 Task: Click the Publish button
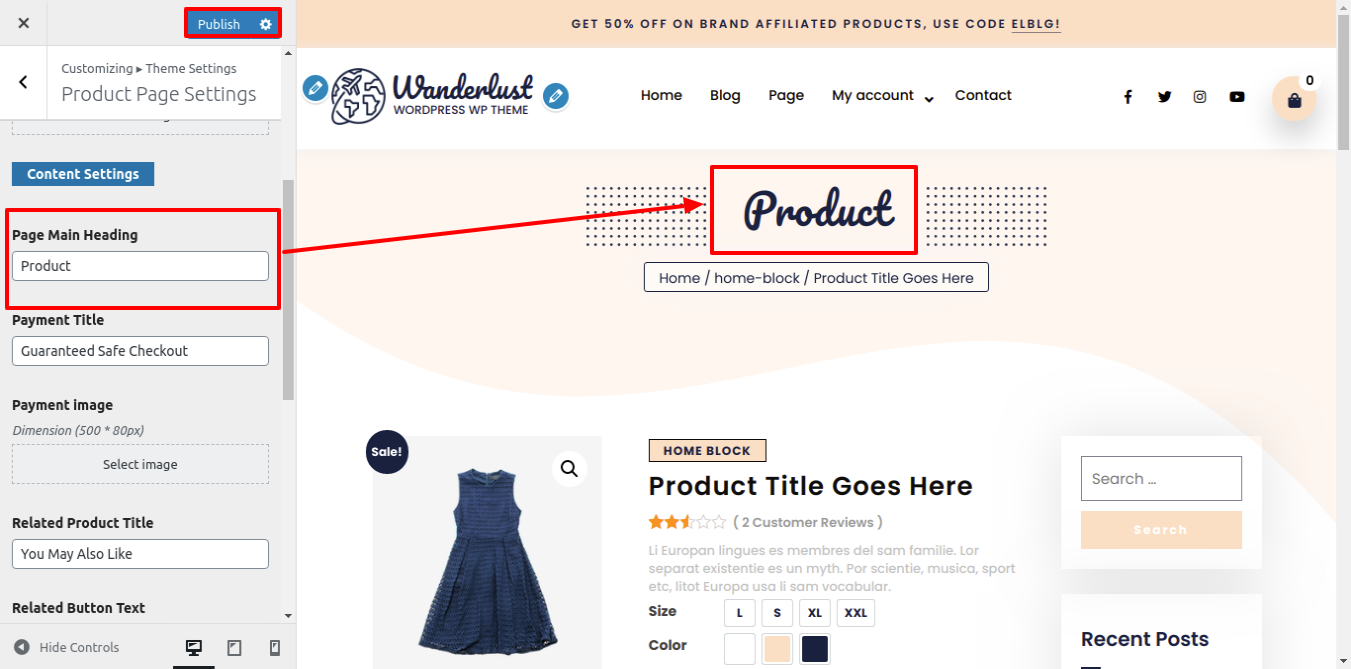219,24
